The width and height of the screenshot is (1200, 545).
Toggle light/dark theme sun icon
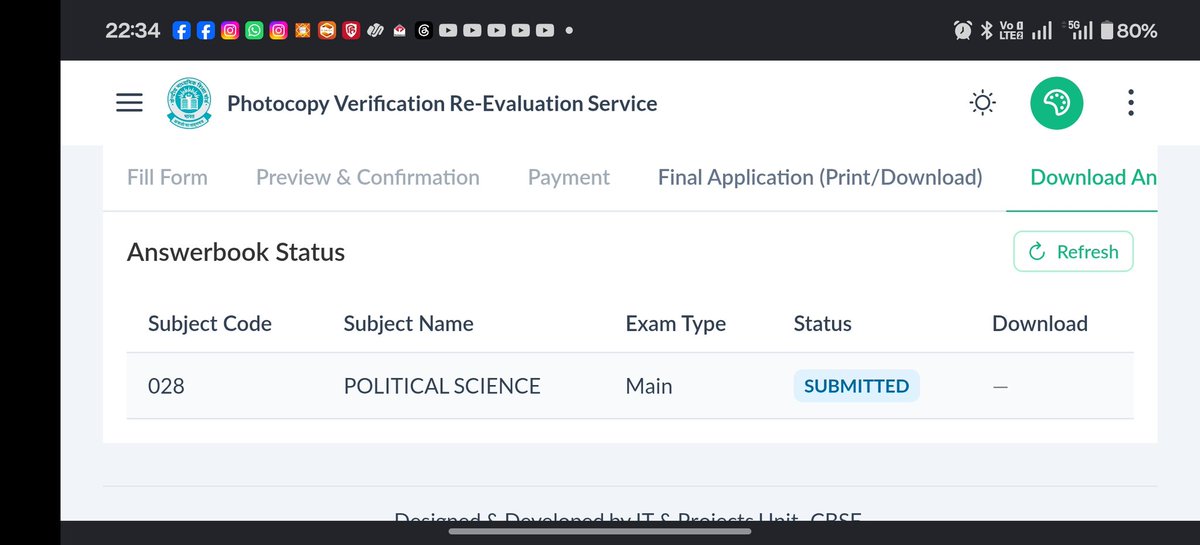983,103
